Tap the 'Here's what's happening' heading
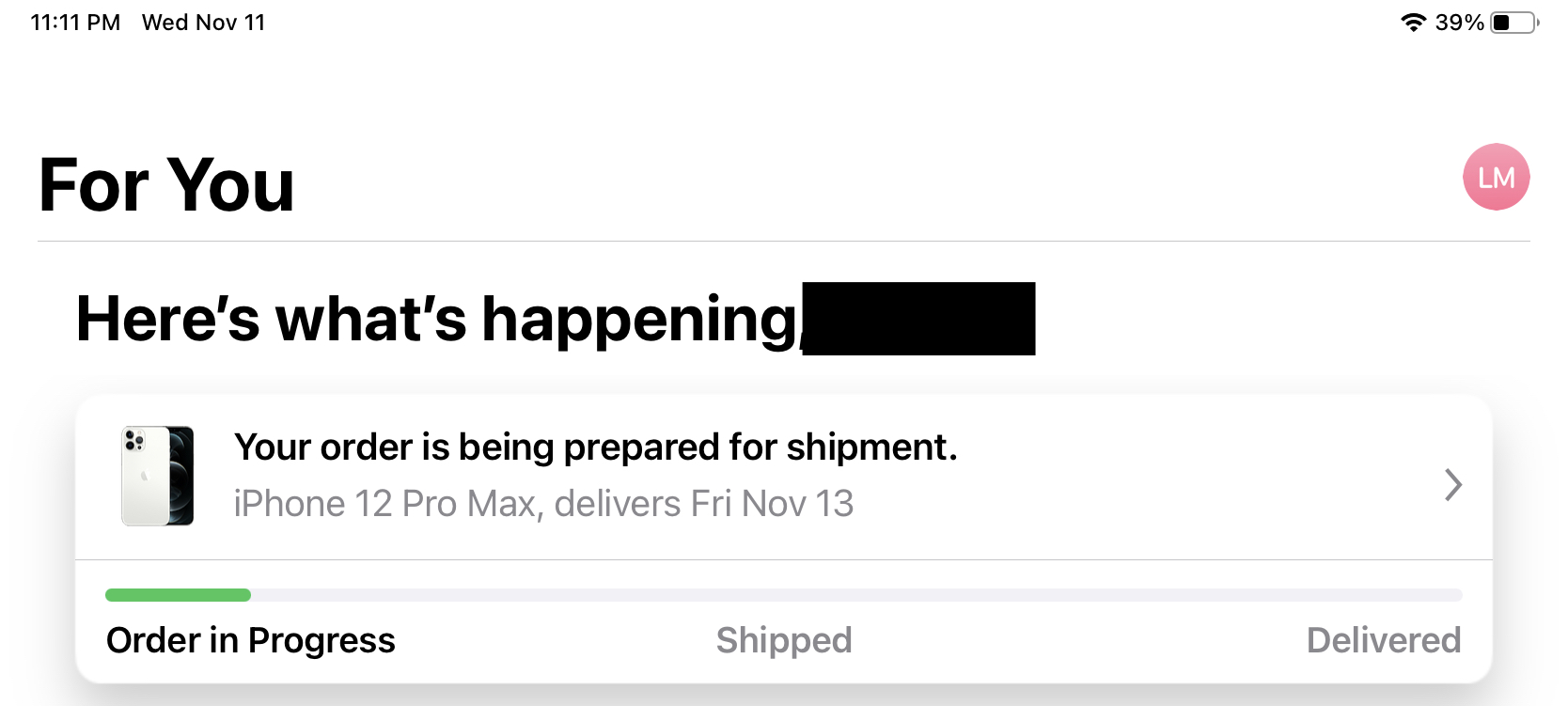 point(437,319)
